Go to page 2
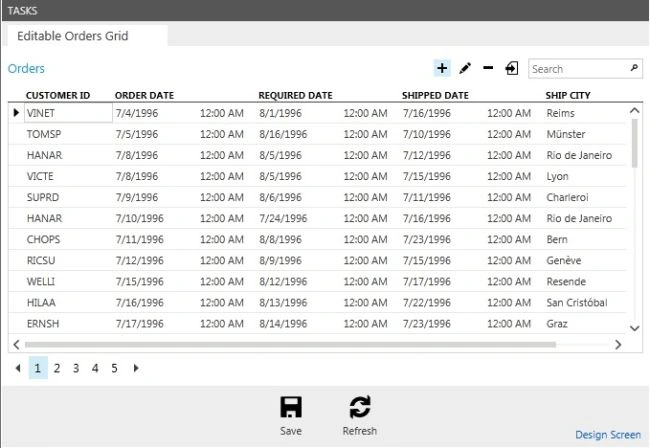 [x=57, y=368]
